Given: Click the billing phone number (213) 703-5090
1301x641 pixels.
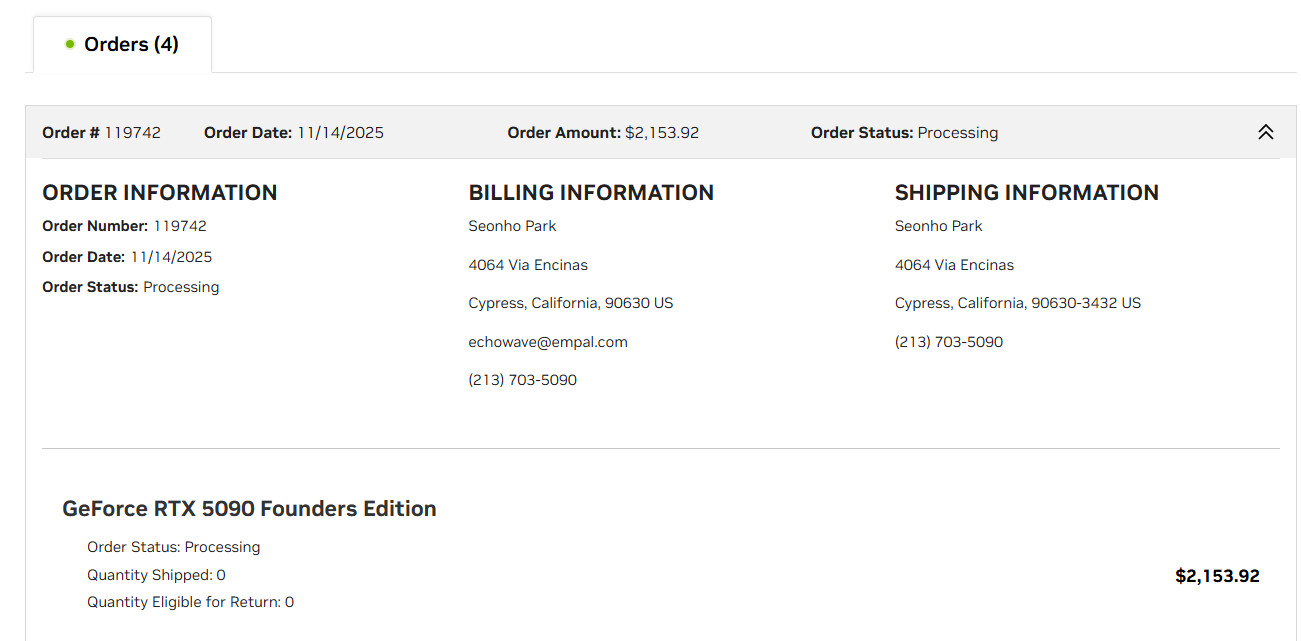Looking at the screenshot, I should coord(522,380).
